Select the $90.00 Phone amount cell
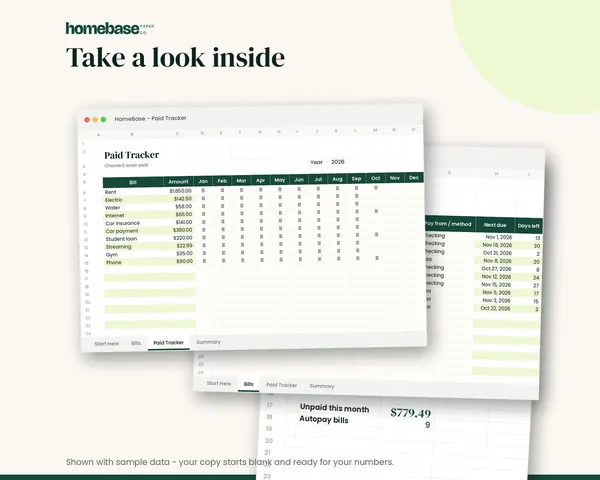Viewport: 600px width, 480px height. (x=180, y=261)
